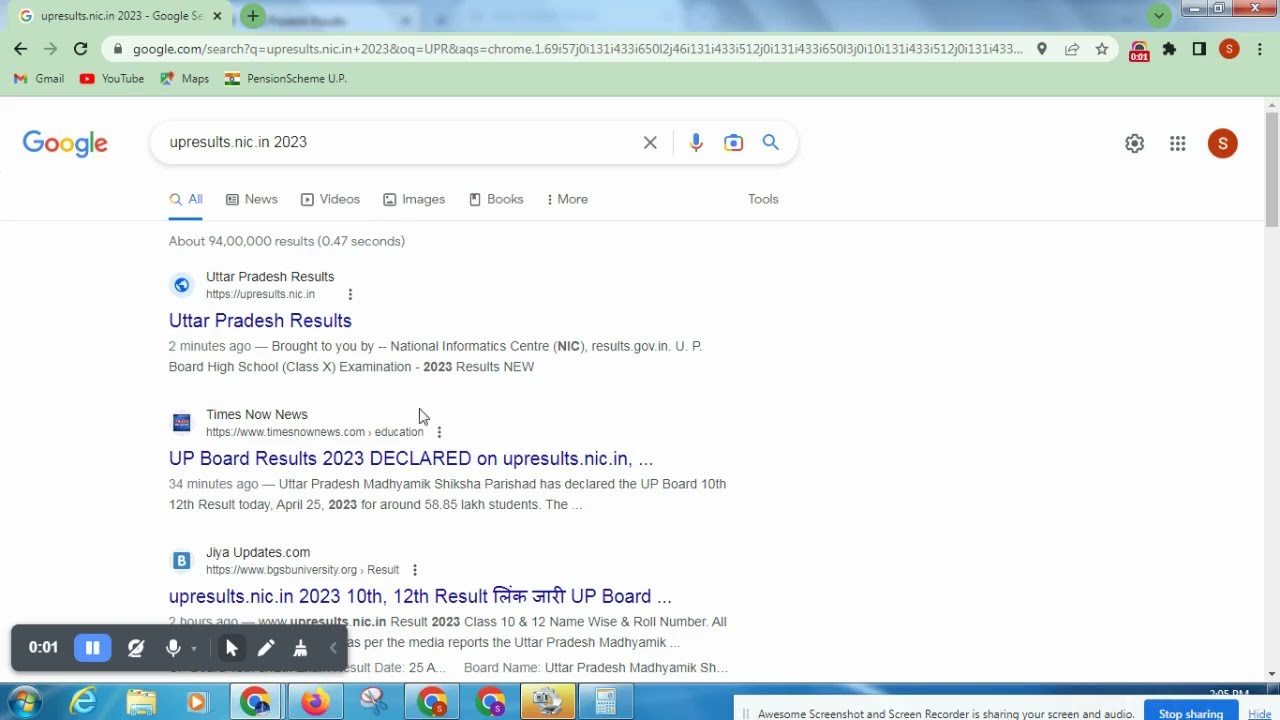Open the YouTube bookmark

coord(111,78)
